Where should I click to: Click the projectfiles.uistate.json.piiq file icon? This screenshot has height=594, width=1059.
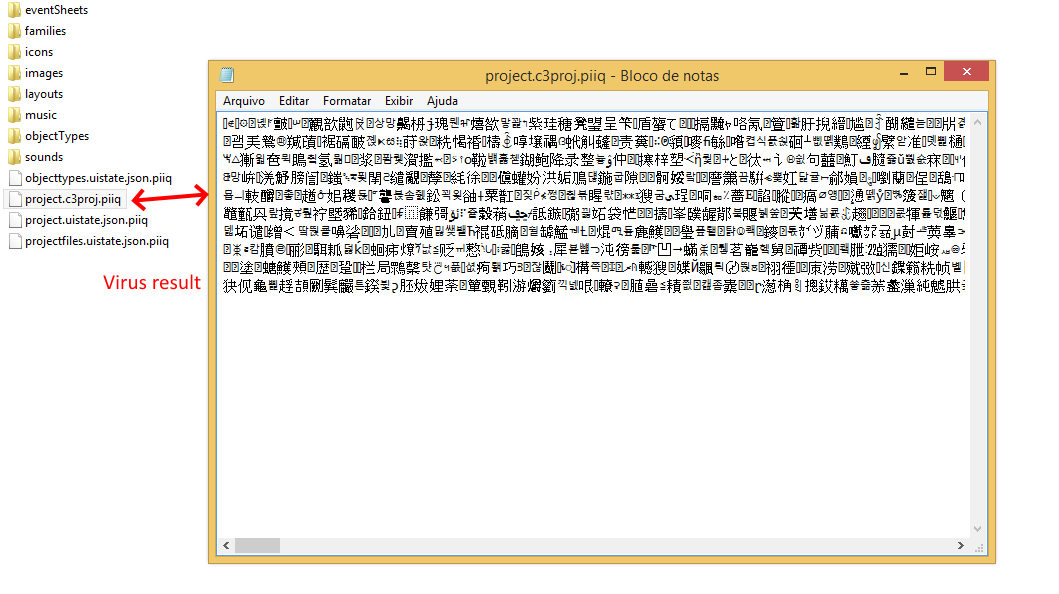pyautogui.click(x=15, y=241)
